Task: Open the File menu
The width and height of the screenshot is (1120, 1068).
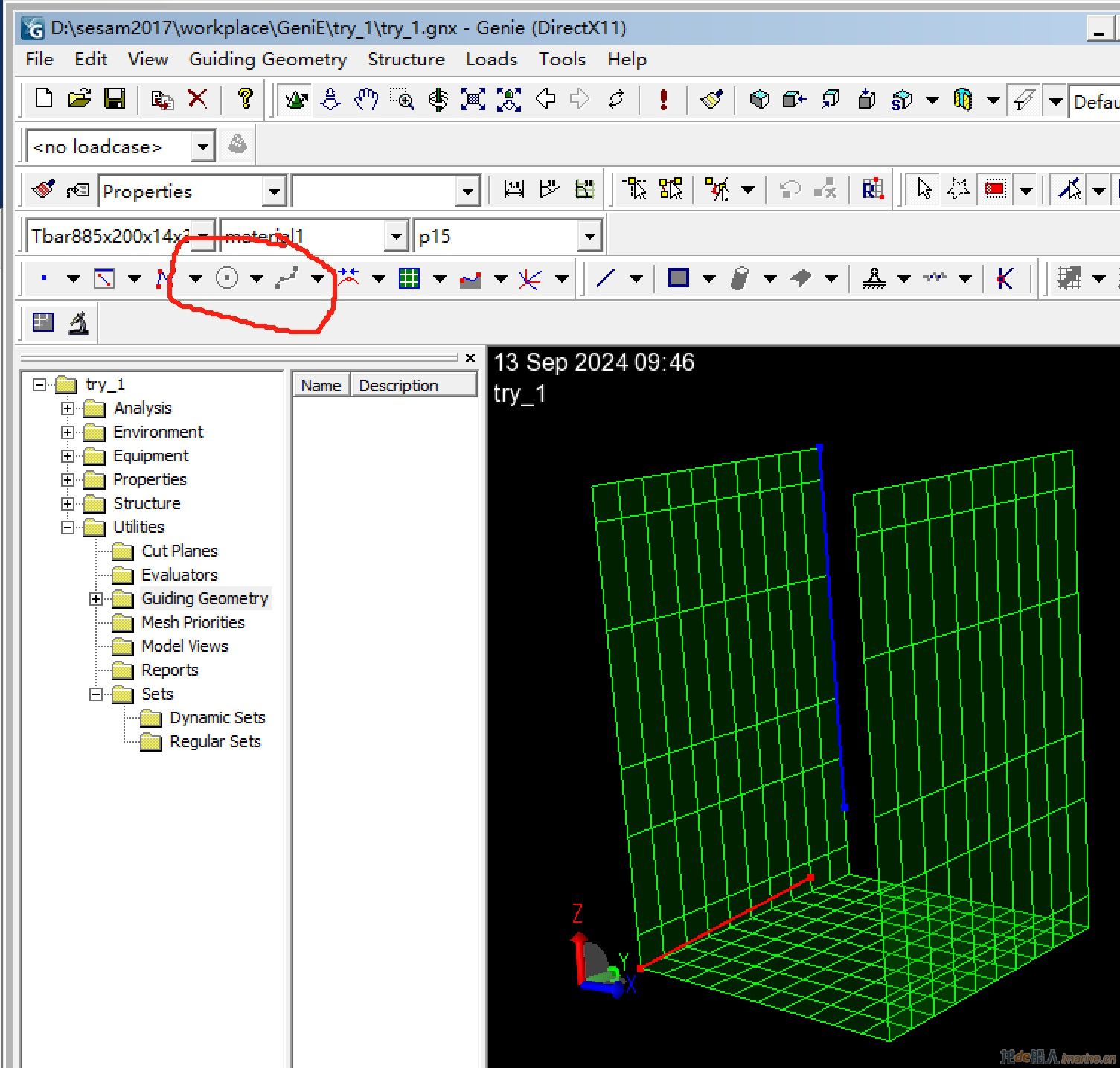Action: coord(39,59)
